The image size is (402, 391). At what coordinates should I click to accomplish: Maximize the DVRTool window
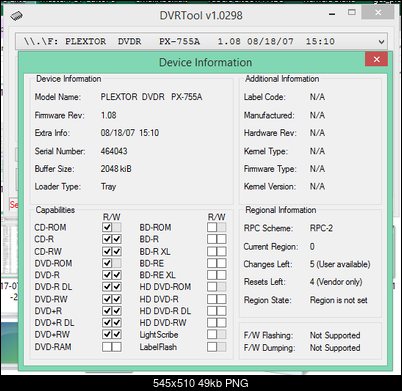click(352, 13)
